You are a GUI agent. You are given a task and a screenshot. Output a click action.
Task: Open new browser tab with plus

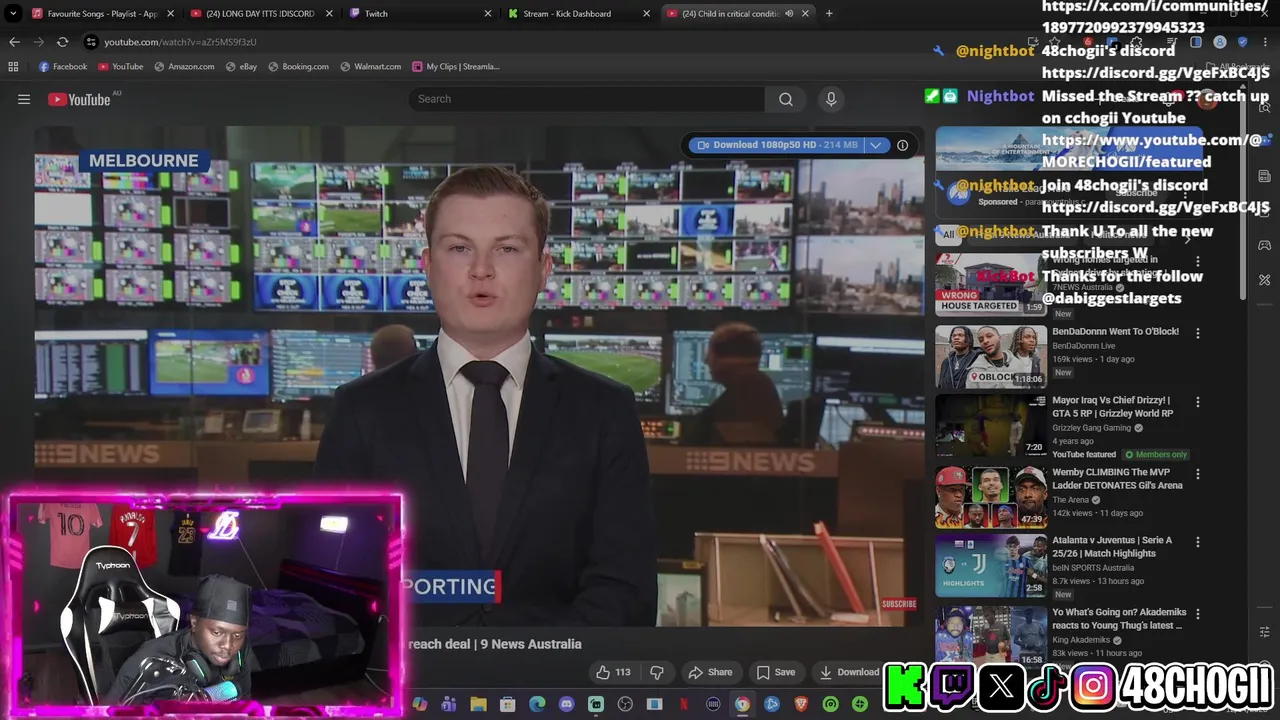click(x=829, y=13)
